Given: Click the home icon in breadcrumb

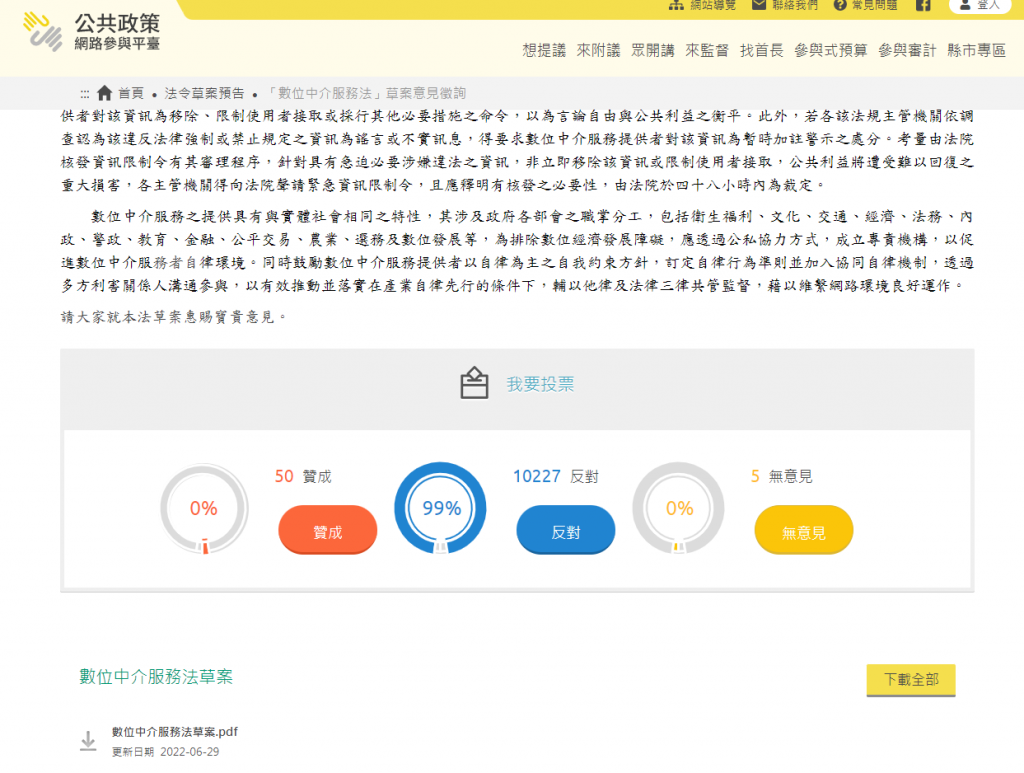Looking at the screenshot, I should click(x=104, y=93).
